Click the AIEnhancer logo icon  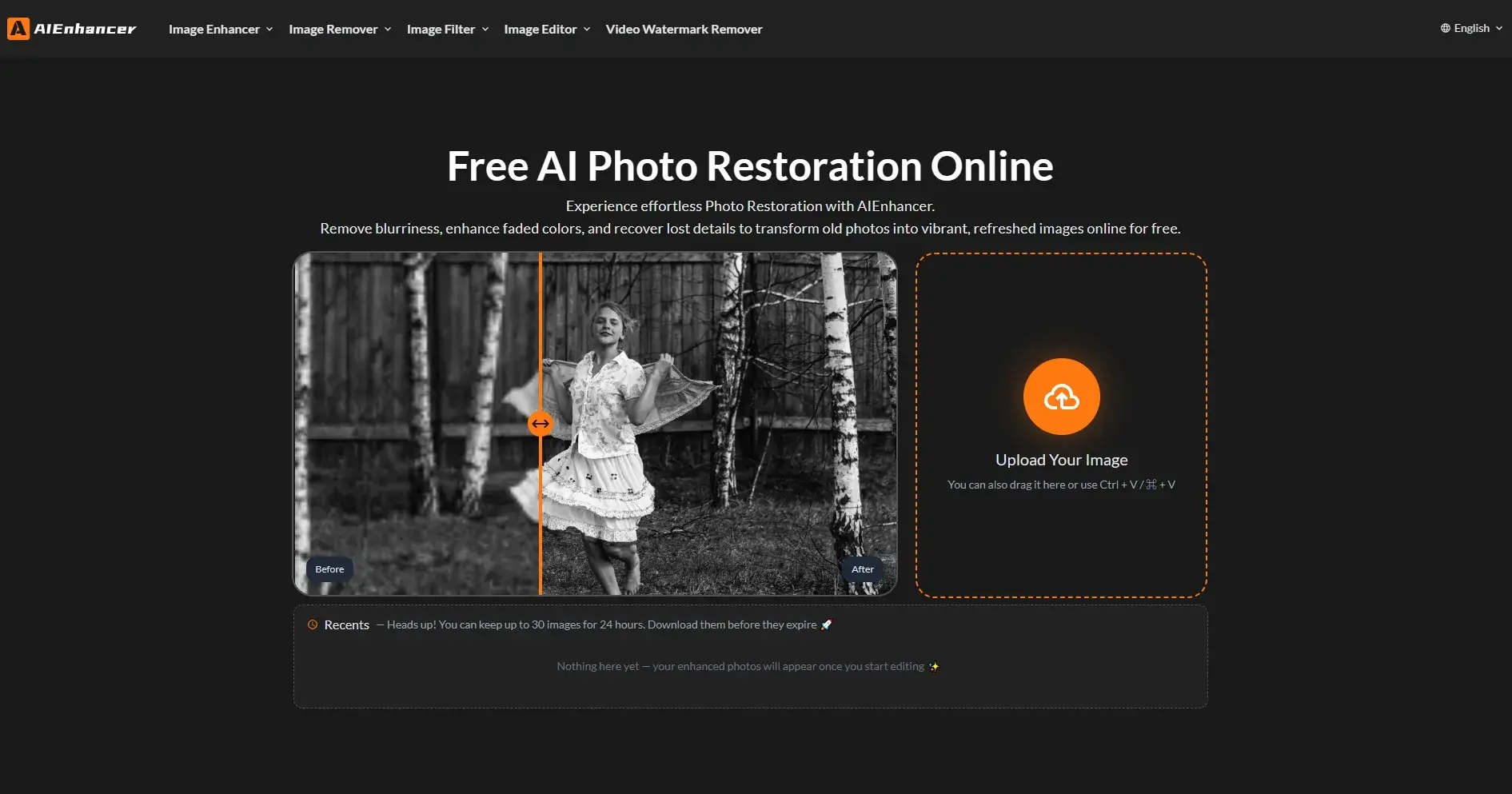pos(17,28)
